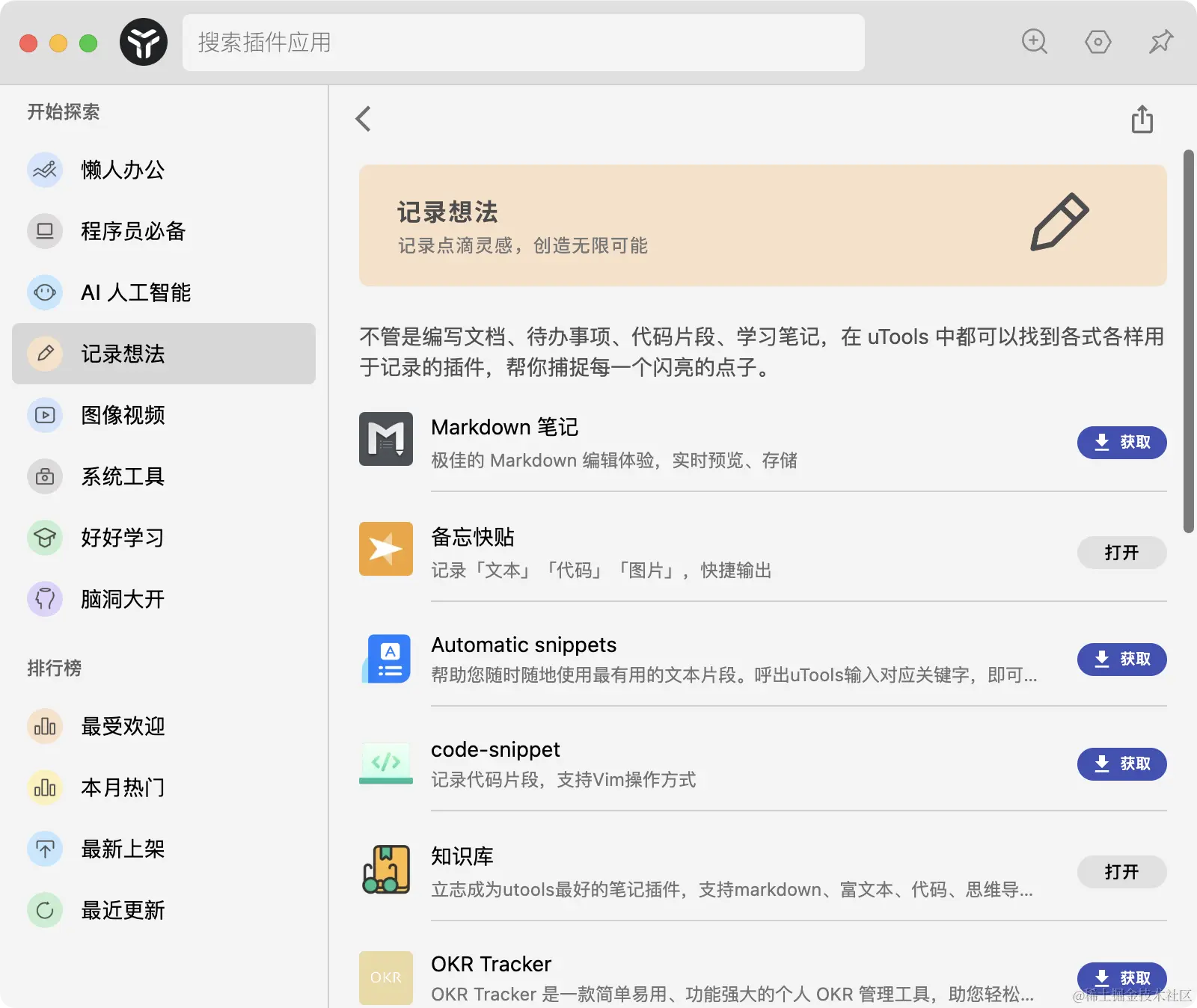Click the Automatic snippets plugin icon
This screenshot has width=1197, height=1008.
click(x=386, y=659)
